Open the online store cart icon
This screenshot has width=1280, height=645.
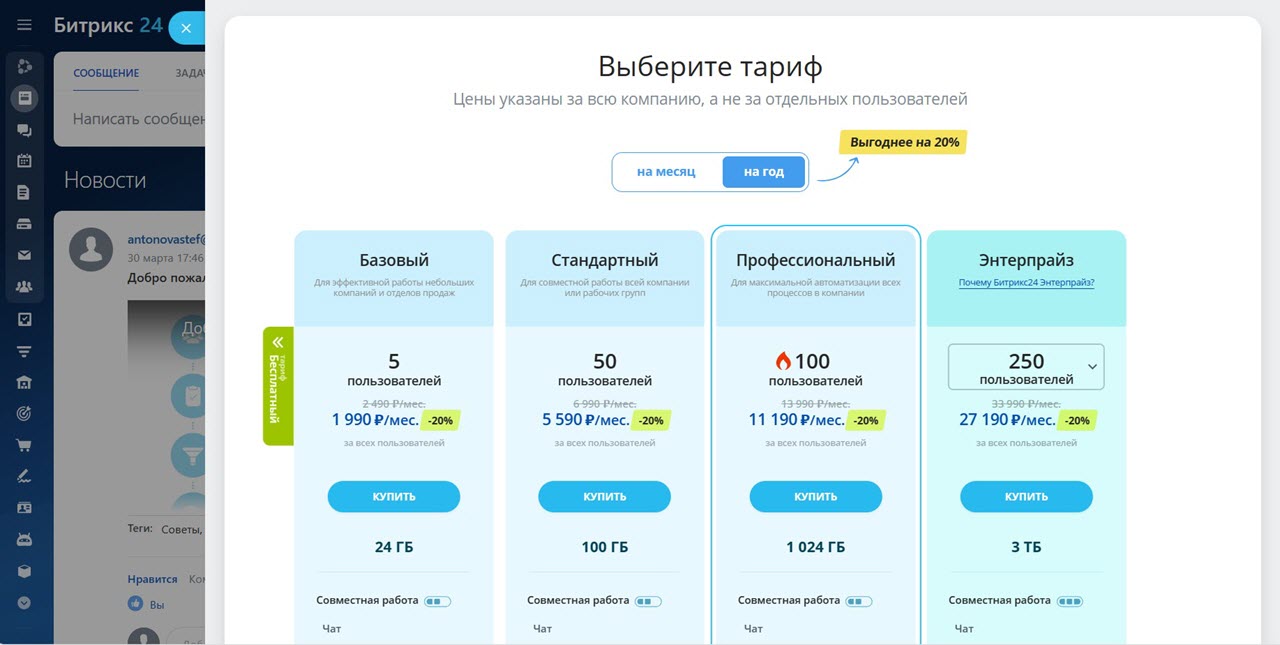pos(24,445)
